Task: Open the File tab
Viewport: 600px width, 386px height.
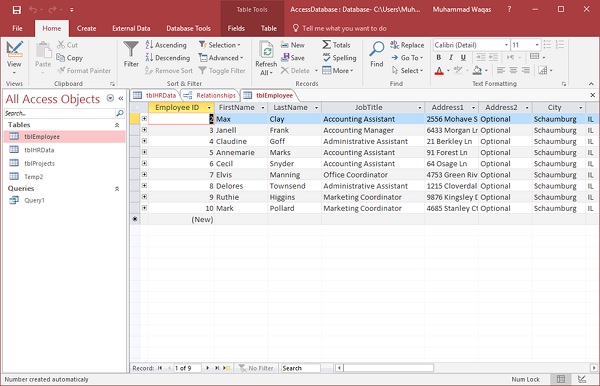Action: [17, 28]
